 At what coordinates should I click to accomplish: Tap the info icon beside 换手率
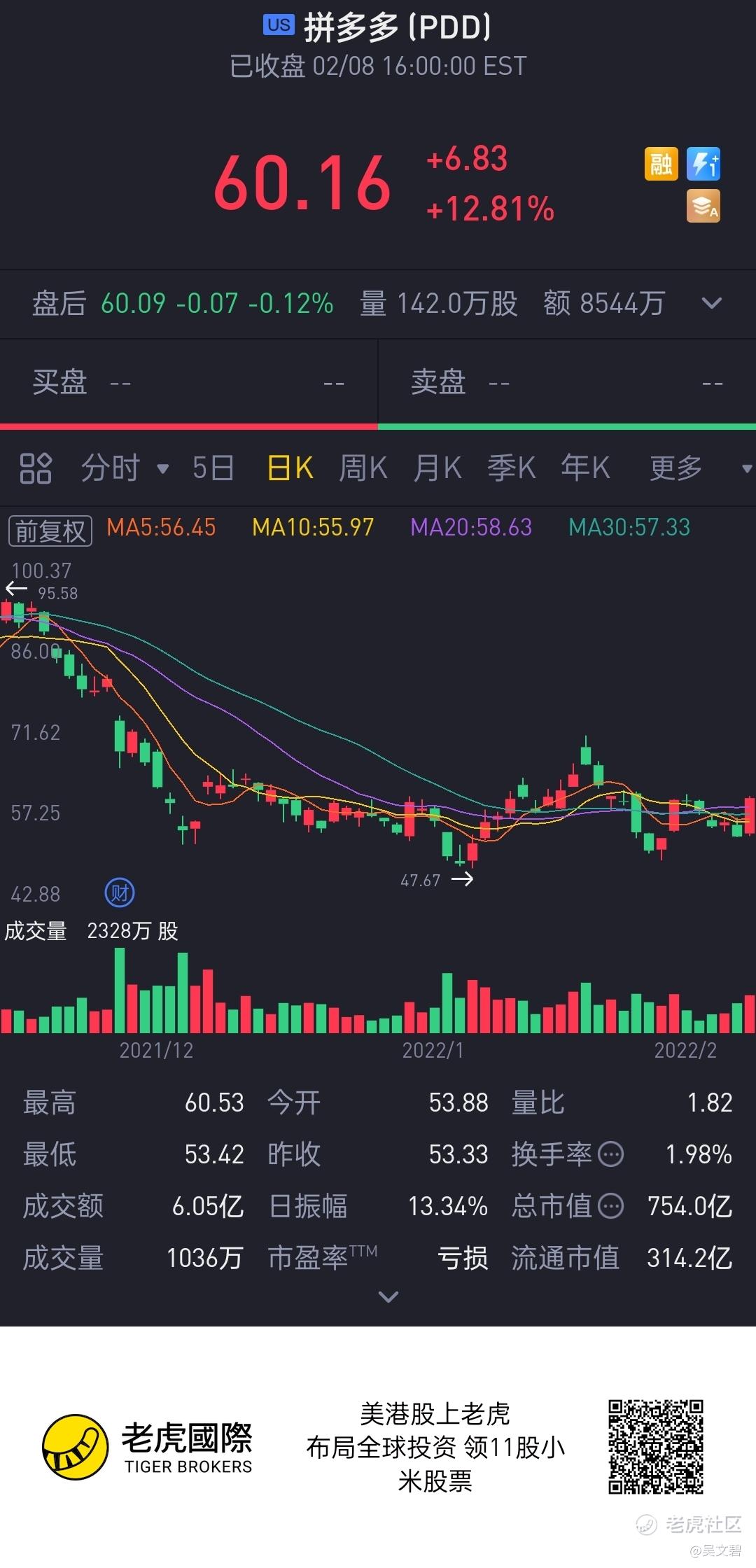tap(611, 1154)
